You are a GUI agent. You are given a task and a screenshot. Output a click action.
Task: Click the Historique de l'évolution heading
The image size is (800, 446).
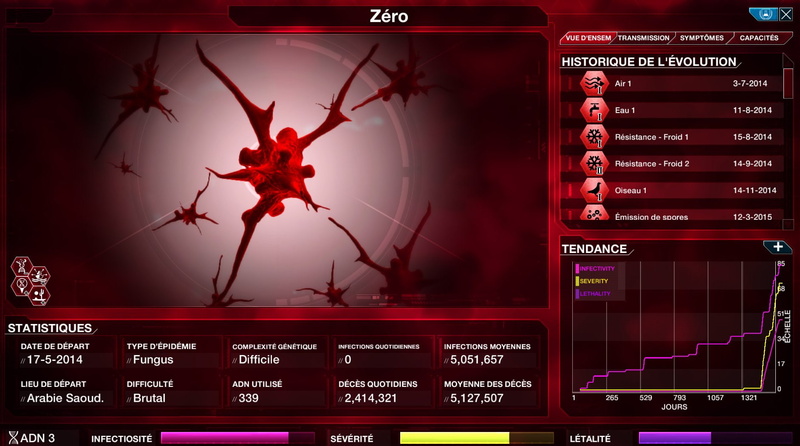click(x=649, y=62)
